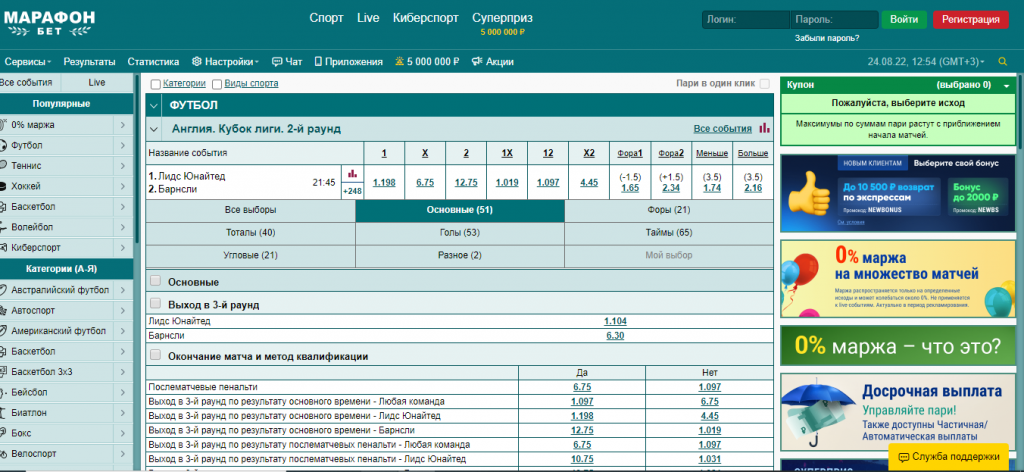1024x472 pixels.
Task: Open match statistics icon beside Лидс Юнайтед
Action: click(x=352, y=173)
